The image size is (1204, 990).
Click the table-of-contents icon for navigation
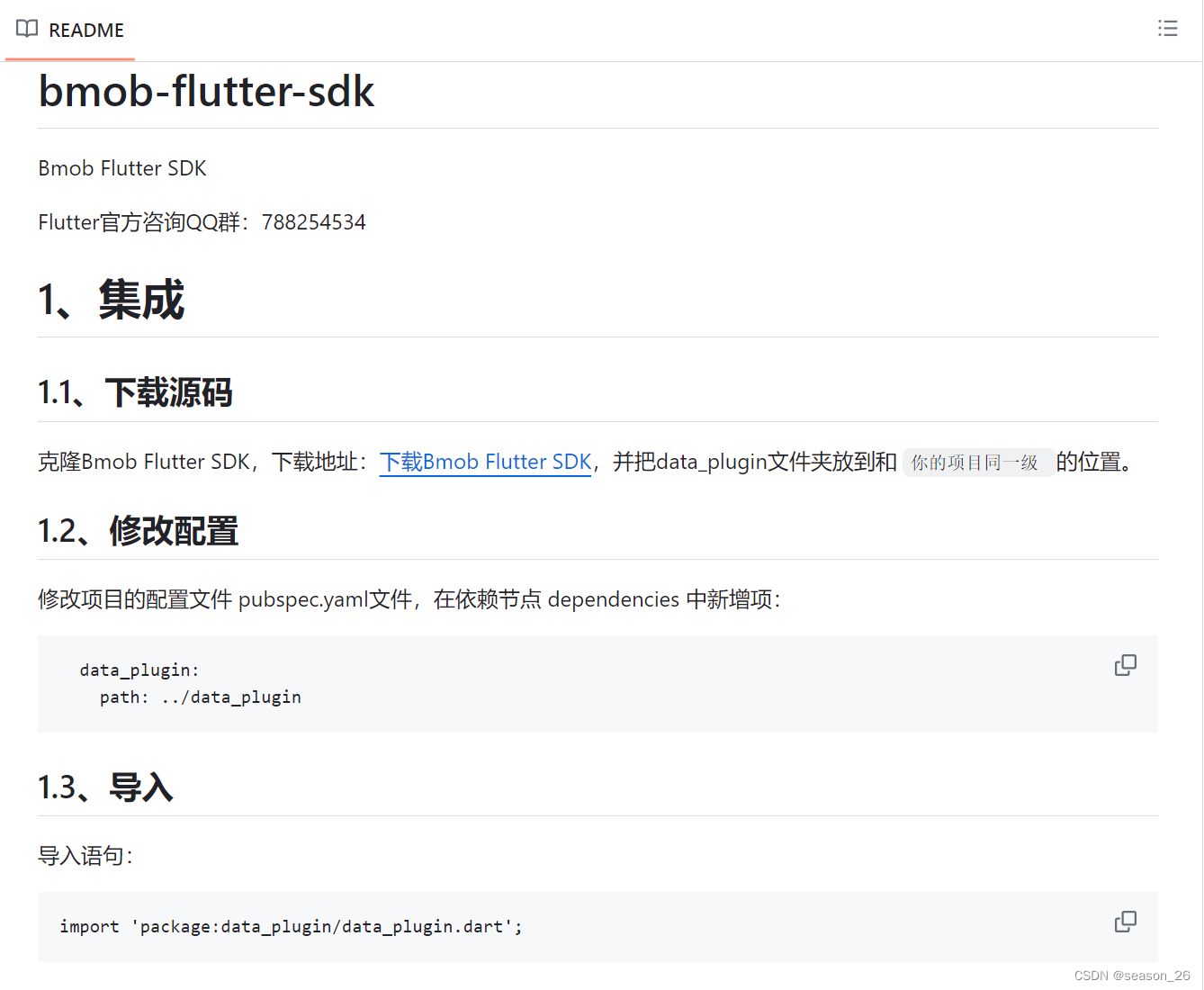[1167, 28]
